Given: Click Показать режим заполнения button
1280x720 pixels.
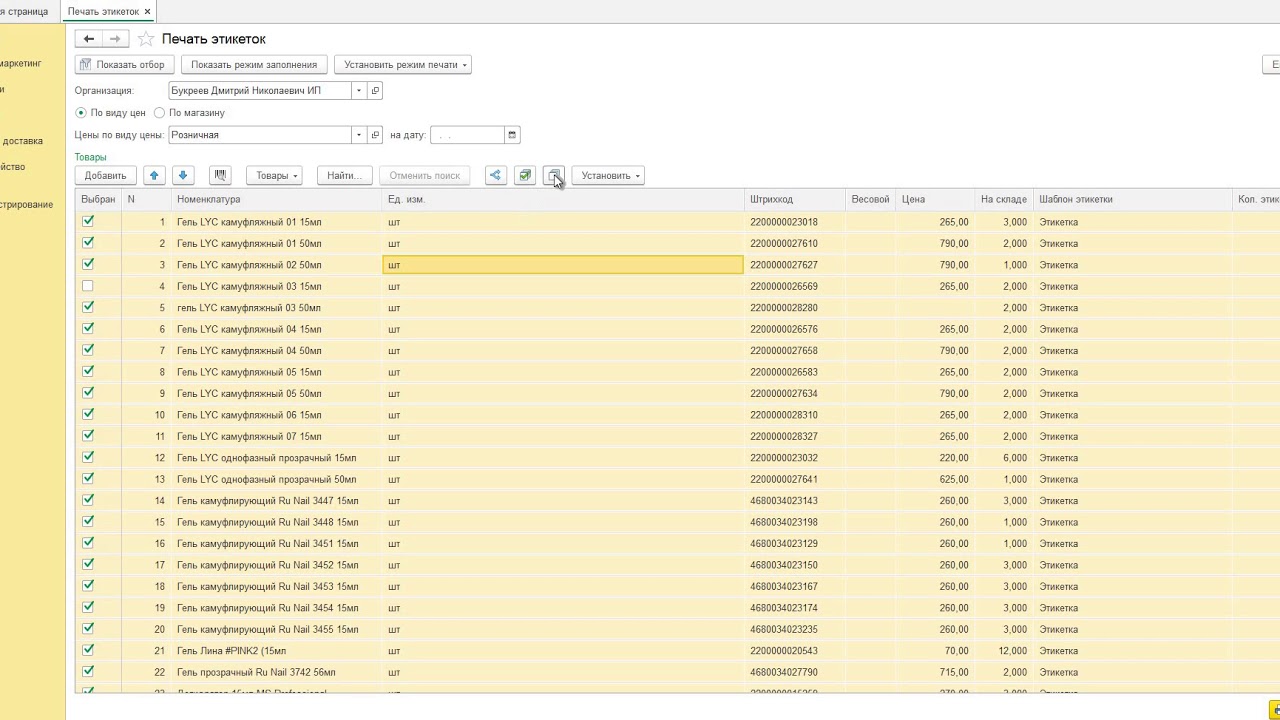Looking at the screenshot, I should (x=254, y=64).
